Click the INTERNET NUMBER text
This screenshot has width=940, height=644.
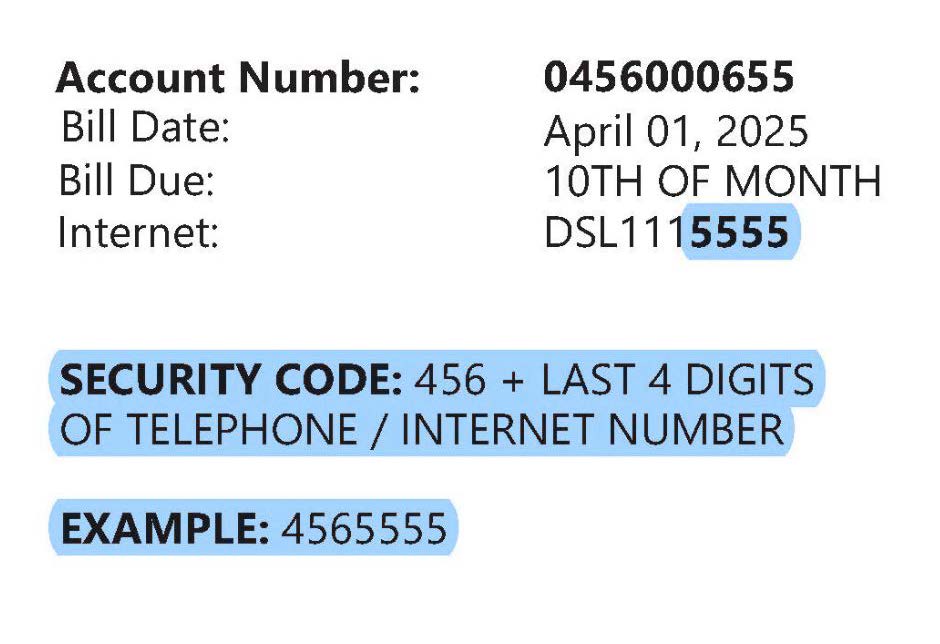[x=592, y=429]
